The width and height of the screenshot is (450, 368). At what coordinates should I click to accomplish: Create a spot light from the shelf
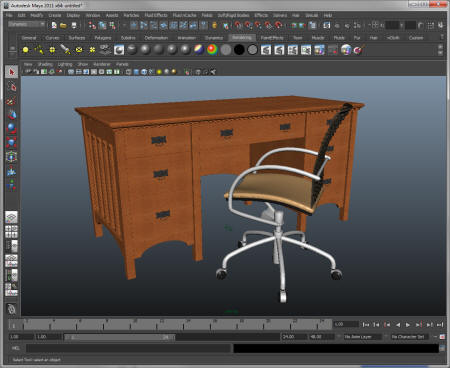(65, 50)
